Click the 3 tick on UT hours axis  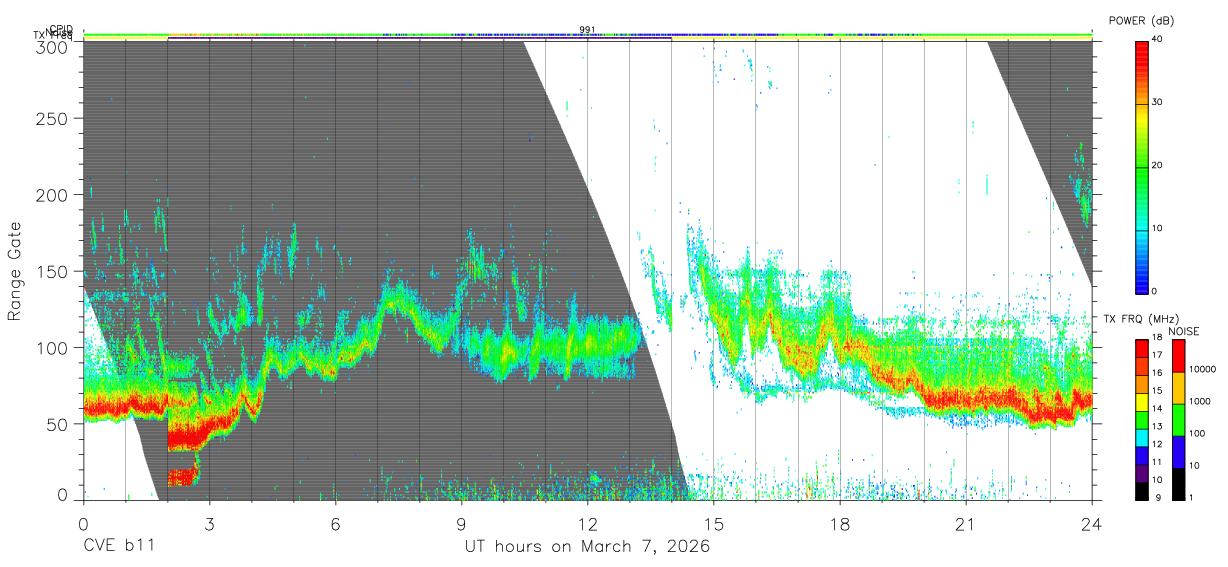(209, 523)
